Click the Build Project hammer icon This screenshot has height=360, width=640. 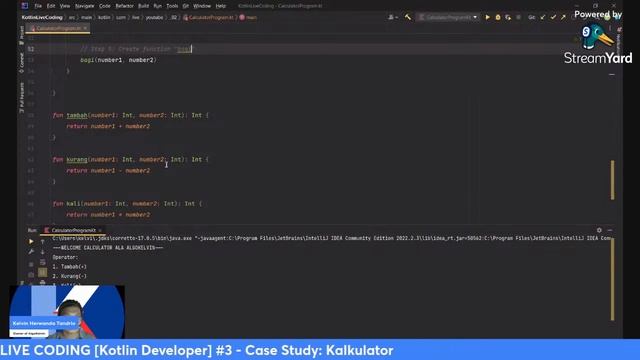coord(408,17)
